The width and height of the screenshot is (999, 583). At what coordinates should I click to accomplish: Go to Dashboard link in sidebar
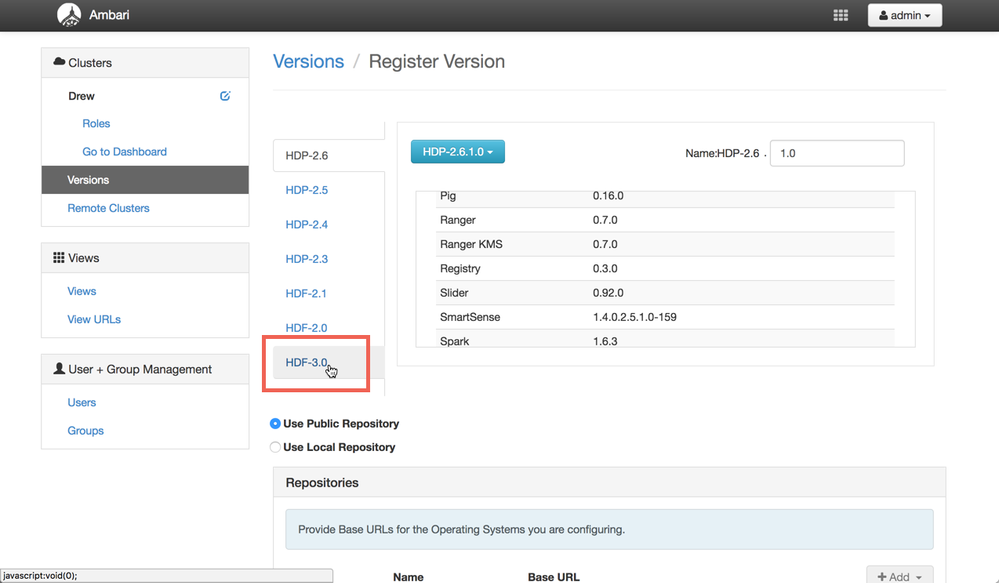coord(124,152)
